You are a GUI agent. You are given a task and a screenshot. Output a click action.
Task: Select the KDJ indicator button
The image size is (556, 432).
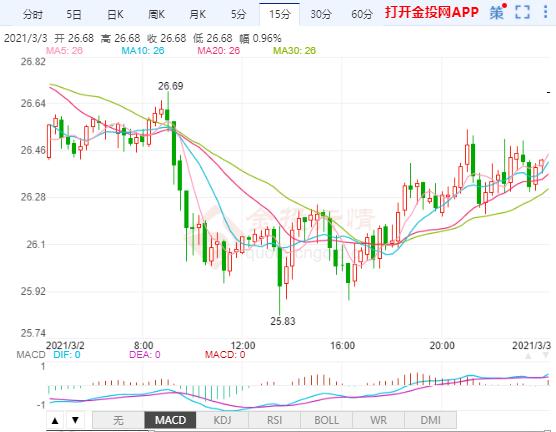tap(222, 420)
